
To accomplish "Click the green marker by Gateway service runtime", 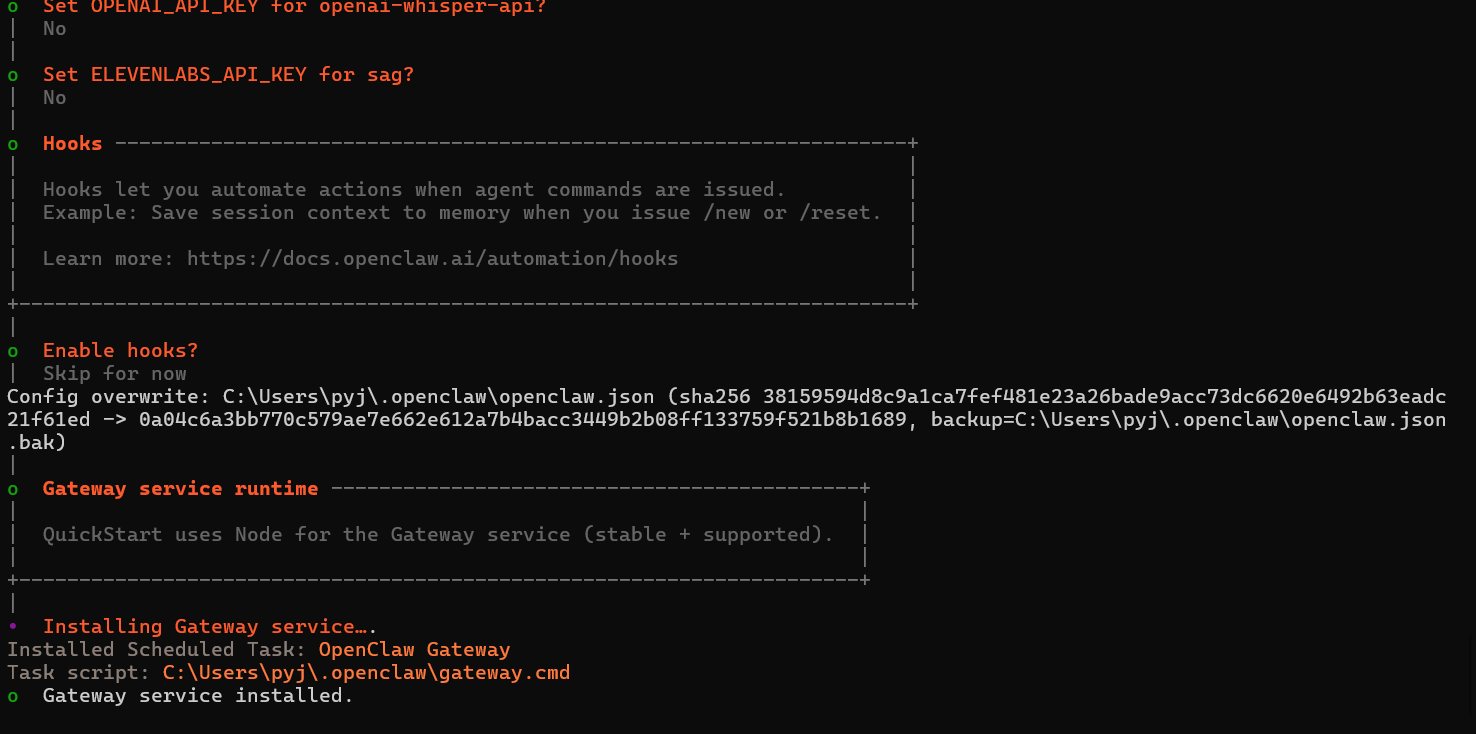I will [x=13, y=489].
